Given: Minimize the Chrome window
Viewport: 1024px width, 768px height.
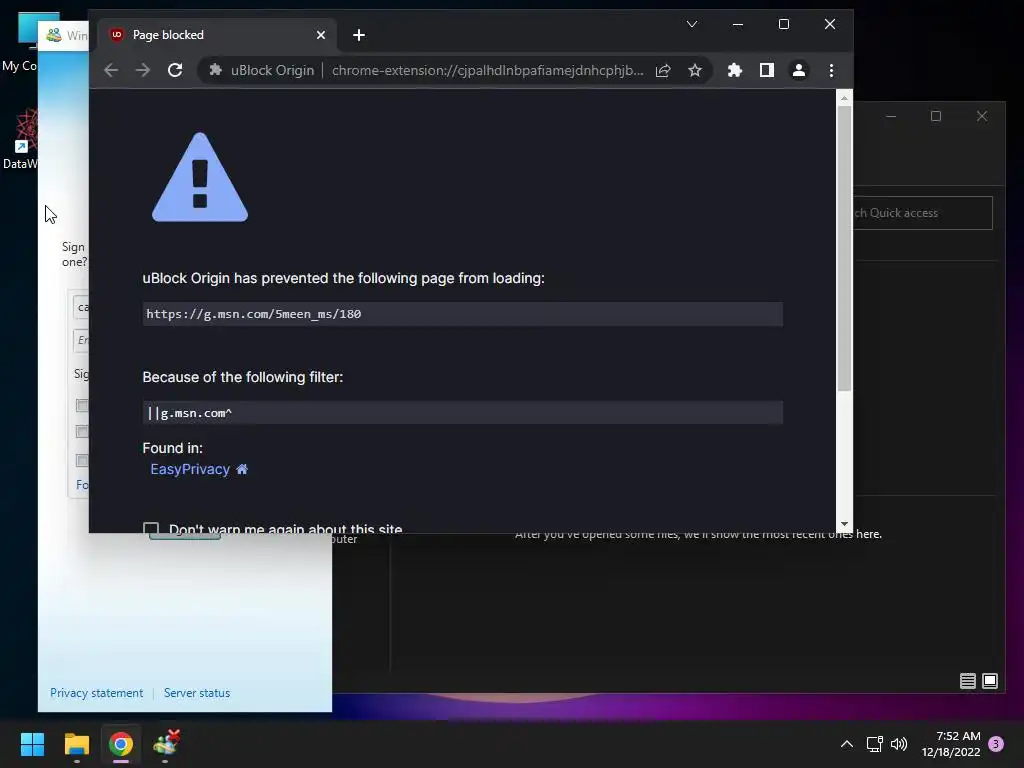Looking at the screenshot, I should 738,24.
